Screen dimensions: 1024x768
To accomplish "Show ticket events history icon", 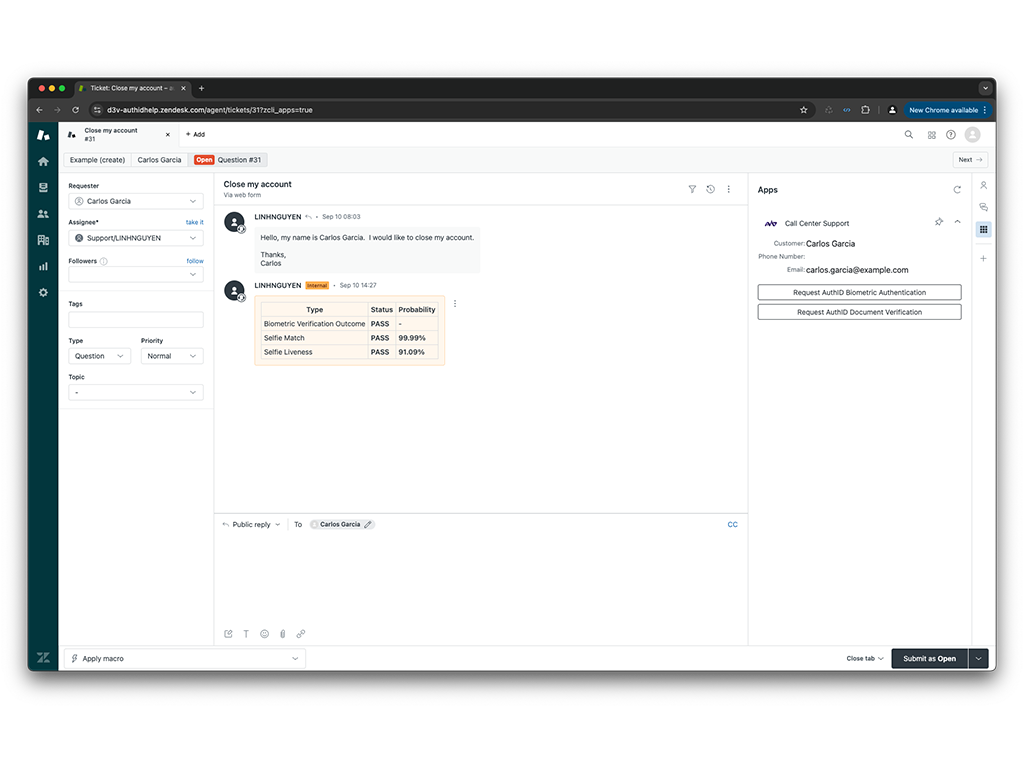I will tap(710, 189).
